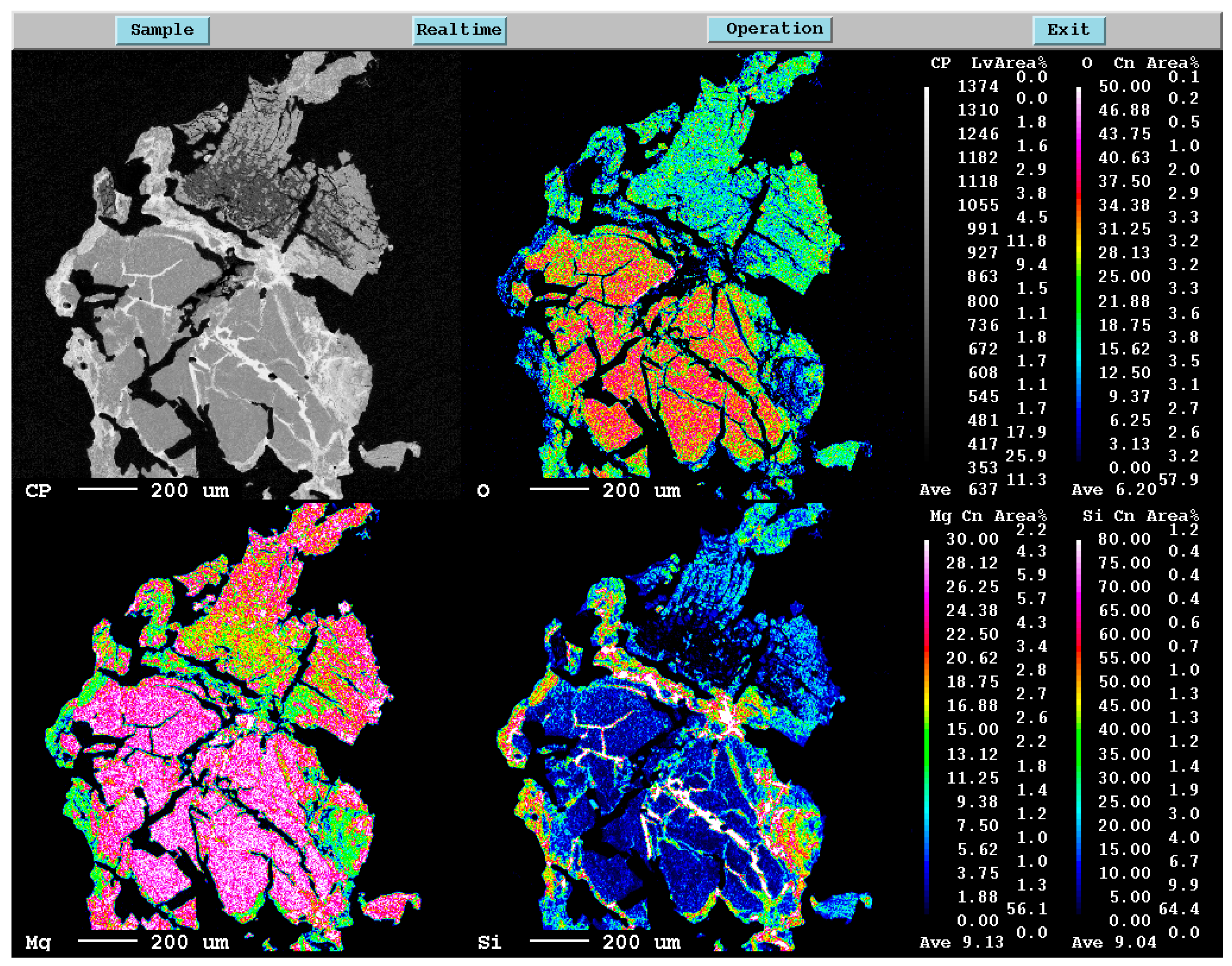Select the O oxygen element map
Image resolution: width=1232 pixels, height=966 pixels.
coord(688,275)
